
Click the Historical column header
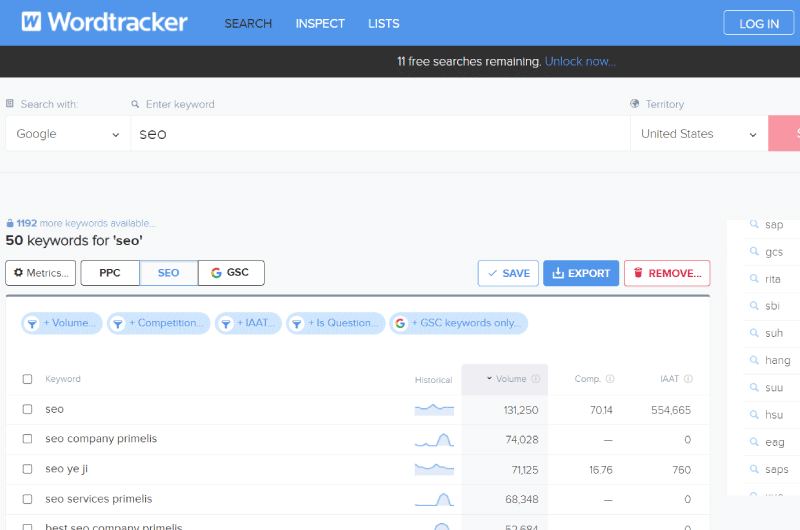pos(433,380)
